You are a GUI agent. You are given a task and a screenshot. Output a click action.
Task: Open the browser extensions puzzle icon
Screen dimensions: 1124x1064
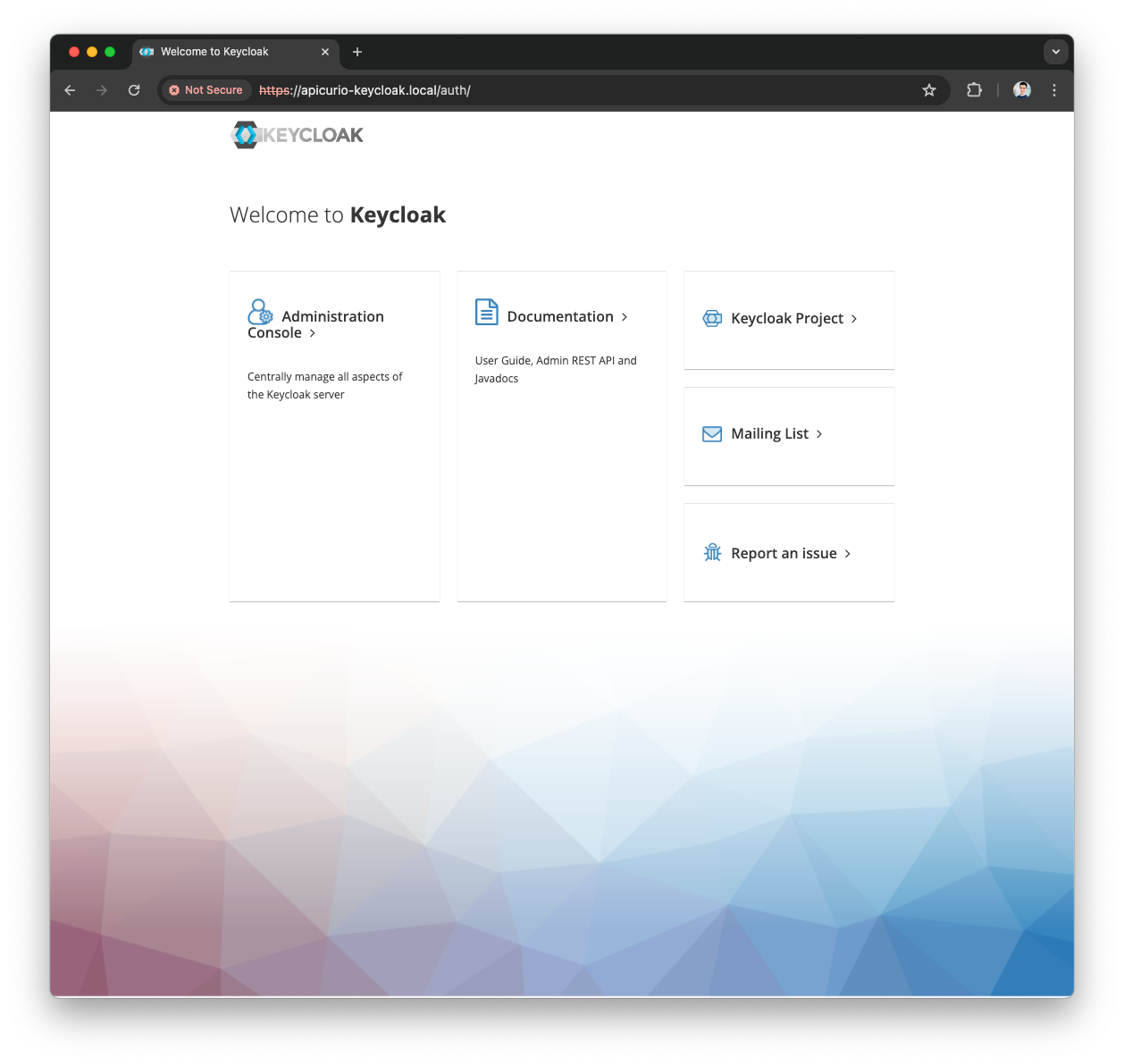tap(974, 90)
